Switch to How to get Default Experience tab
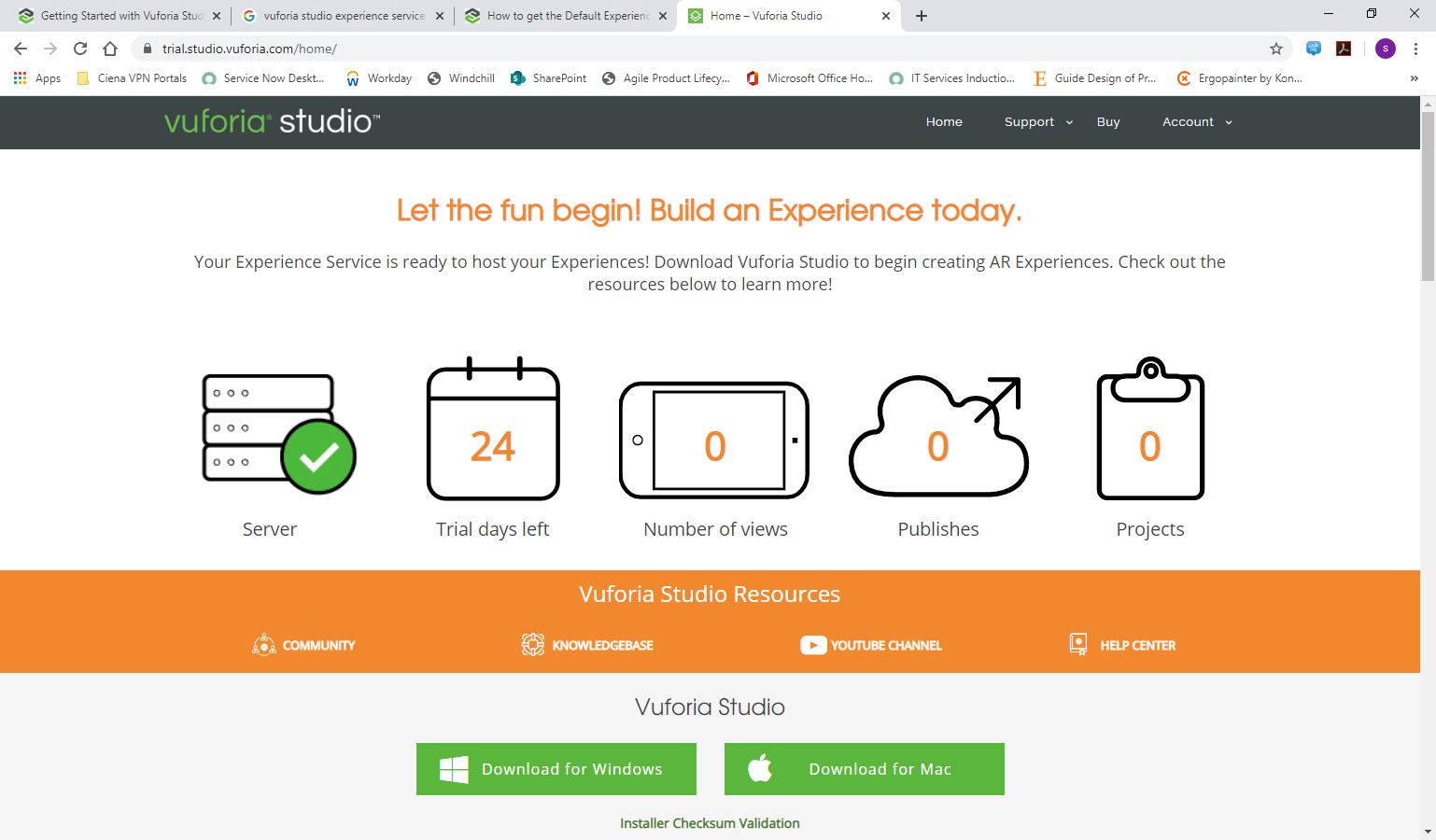The image size is (1436, 840). (x=566, y=16)
